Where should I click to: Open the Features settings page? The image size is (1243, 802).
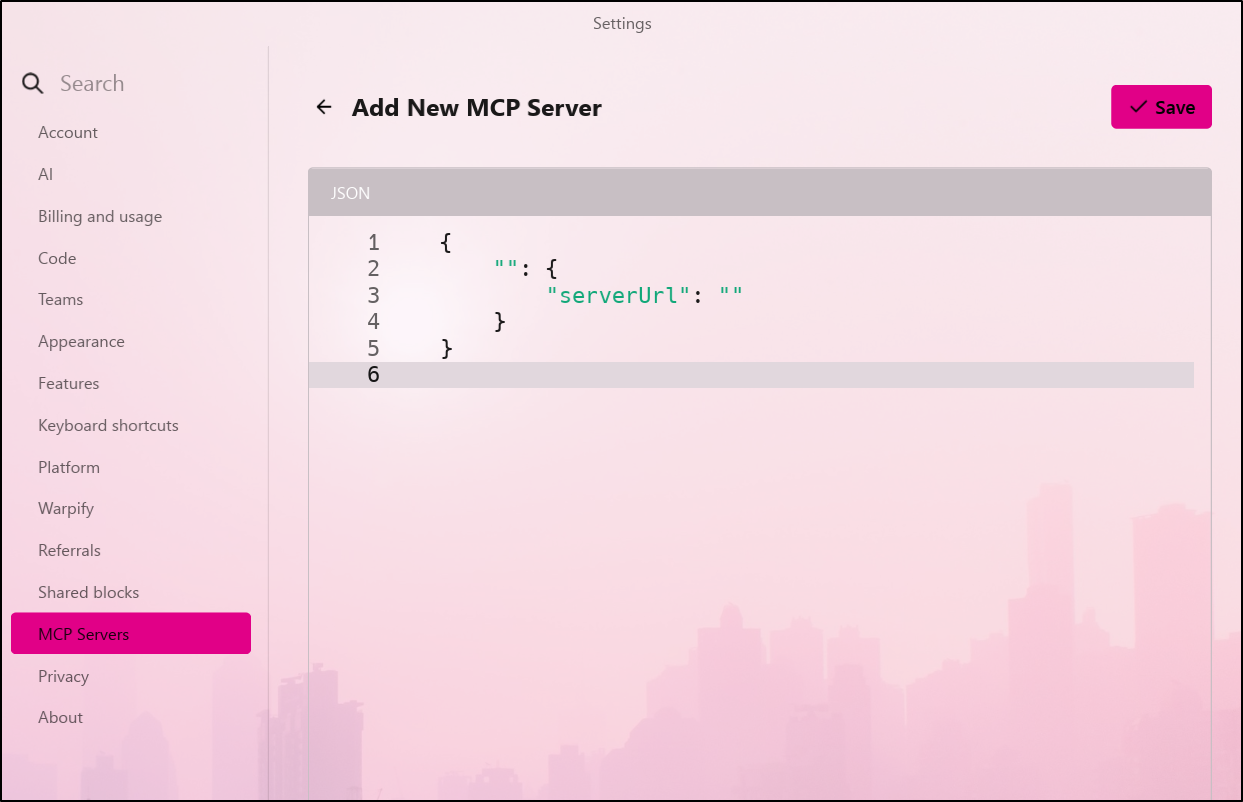tap(69, 384)
